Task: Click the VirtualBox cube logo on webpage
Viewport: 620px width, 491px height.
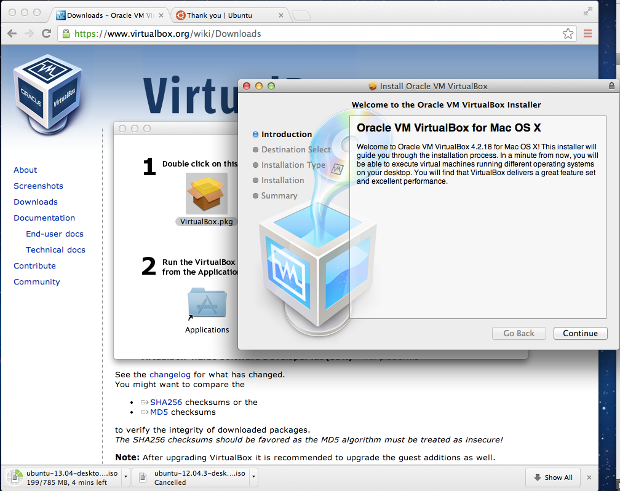Action: click(48, 94)
